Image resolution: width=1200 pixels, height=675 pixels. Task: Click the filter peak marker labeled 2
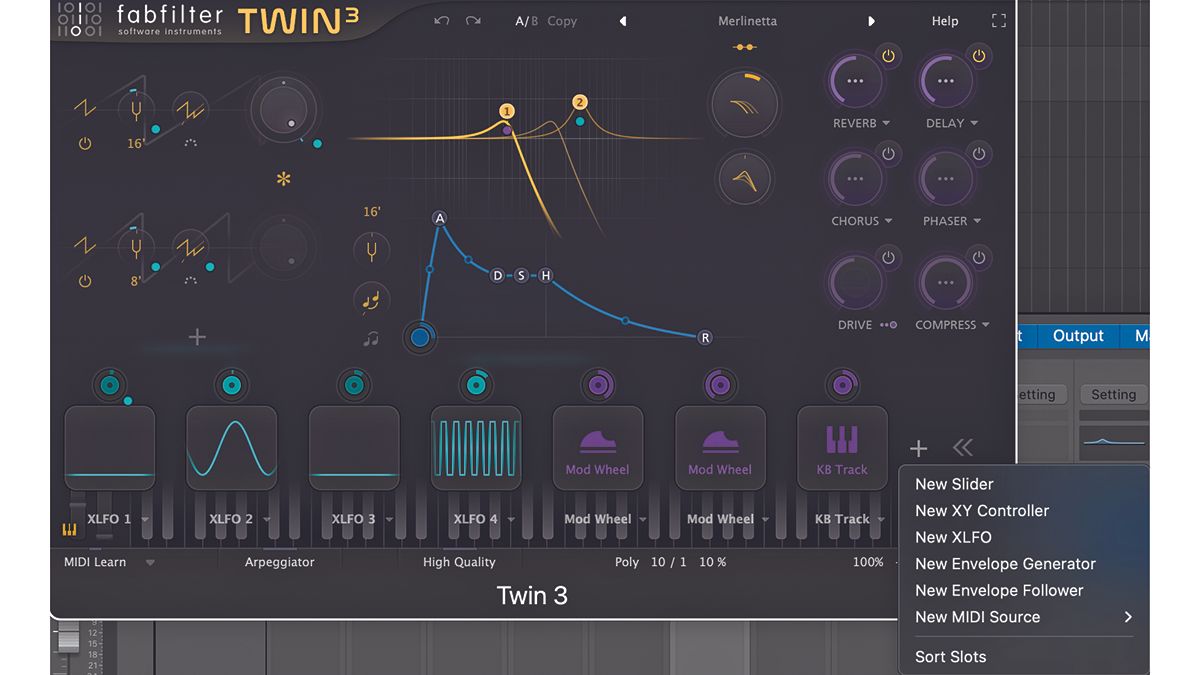click(x=579, y=101)
